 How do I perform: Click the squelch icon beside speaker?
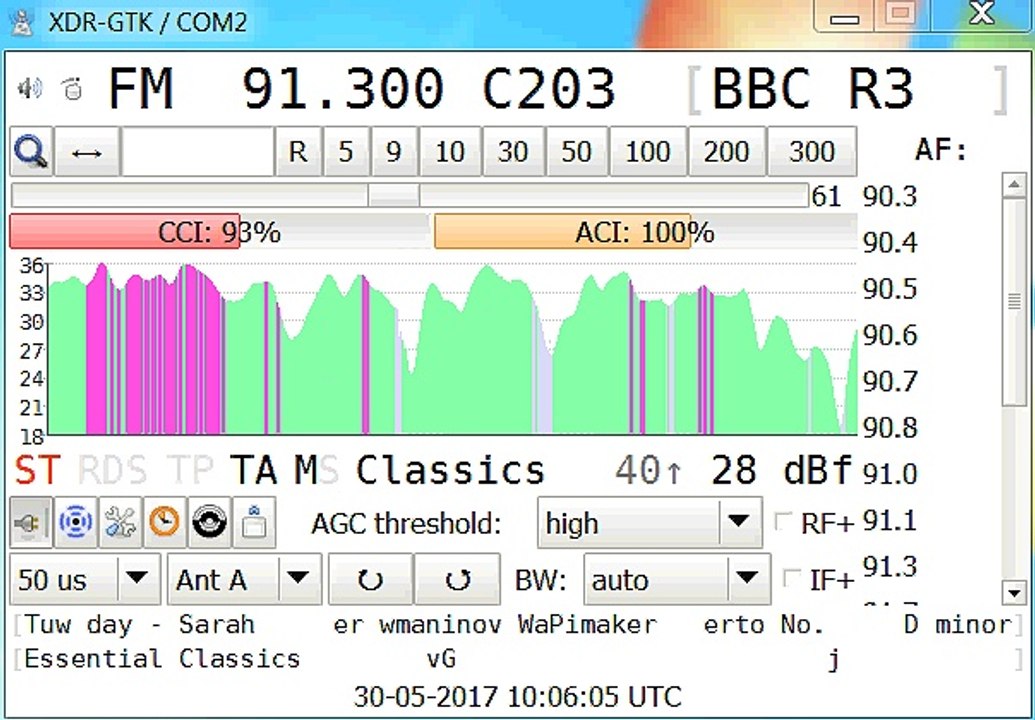pyautogui.click(x=73, y=88)
